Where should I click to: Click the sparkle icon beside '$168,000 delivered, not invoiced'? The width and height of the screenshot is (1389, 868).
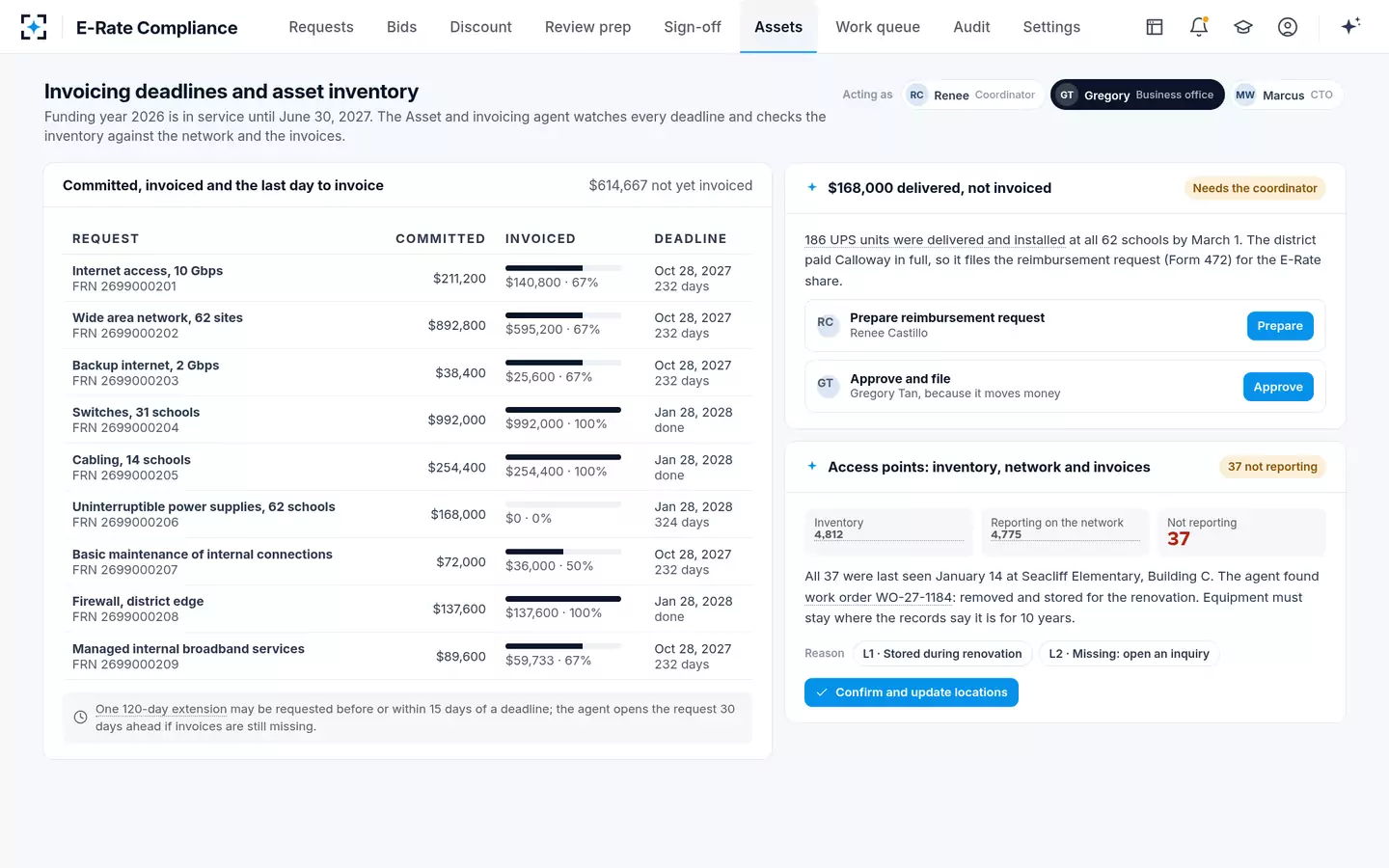point(812,187)
